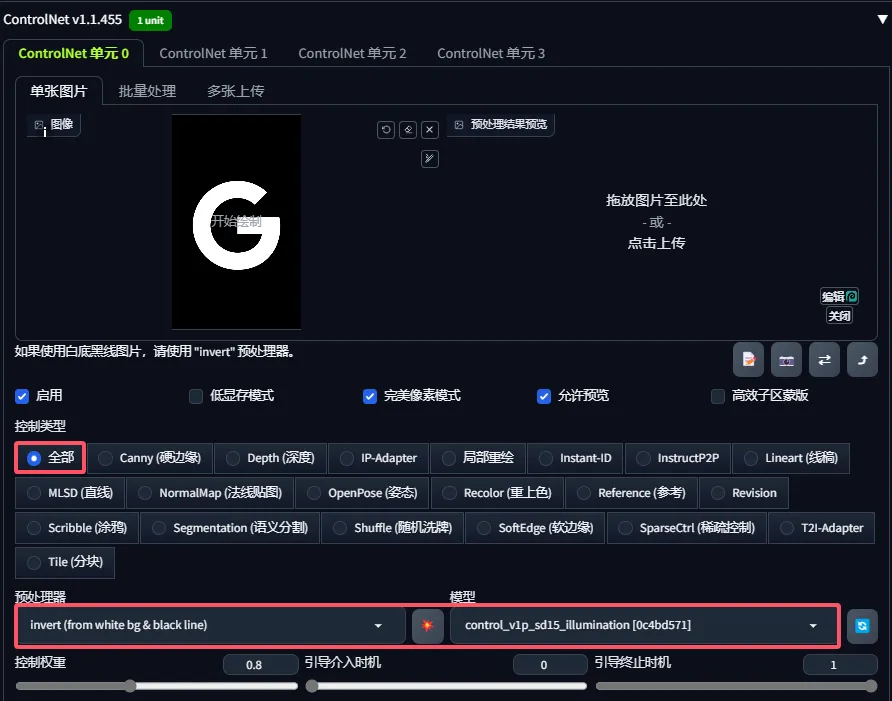Run preprocessor with the explosion icon

coord(428,626)
